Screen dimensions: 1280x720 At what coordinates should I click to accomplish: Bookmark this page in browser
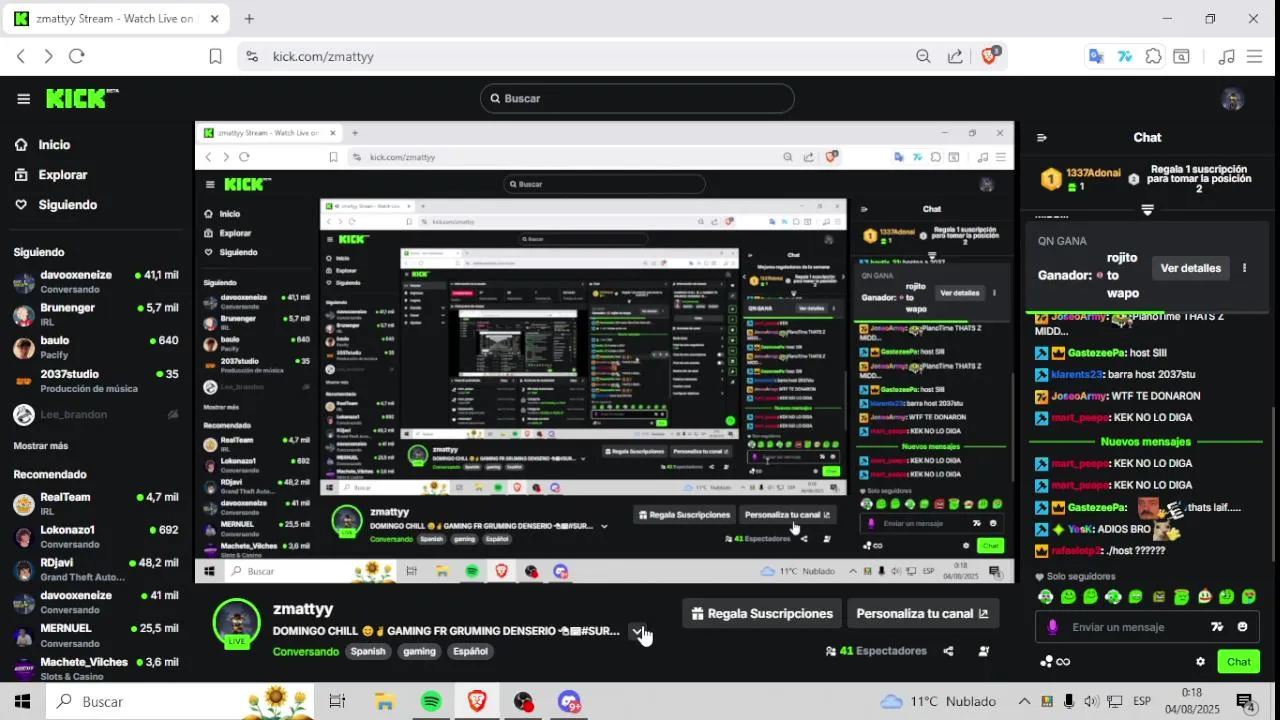point(215,57)
